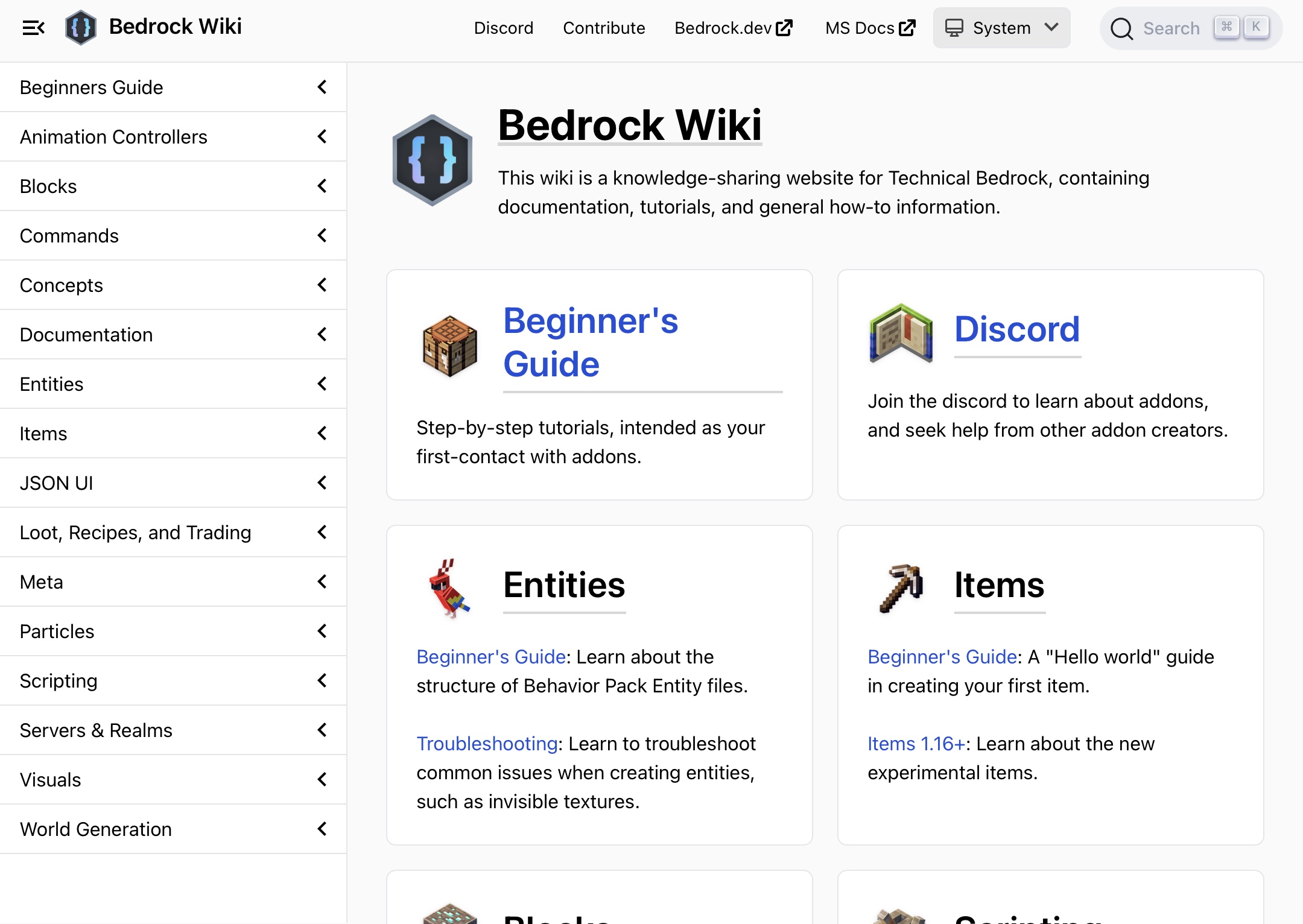Open the Discord card heading link
The height and width of the screenshot is (924, 1303).
1017,329
